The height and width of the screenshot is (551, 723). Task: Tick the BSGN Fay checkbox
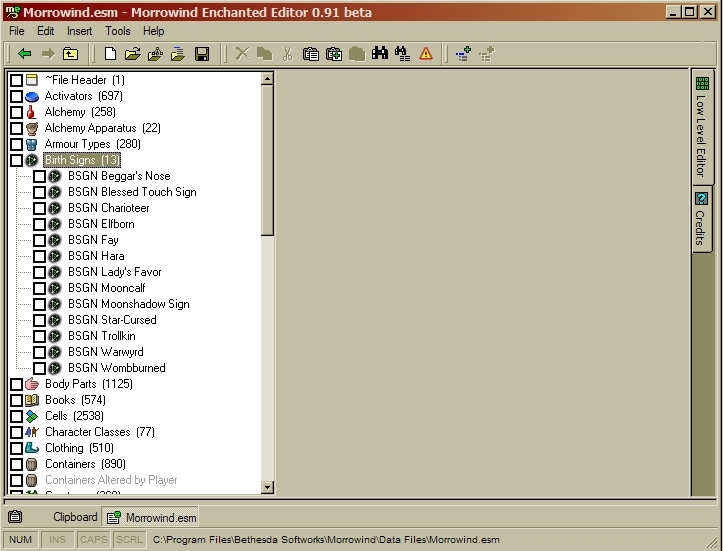coord(40,240)
